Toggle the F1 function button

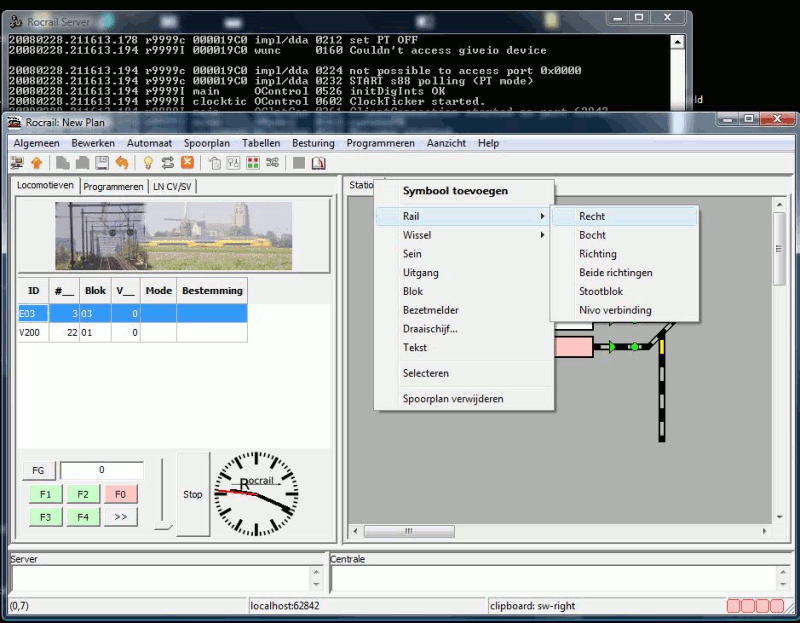(45, 494)
